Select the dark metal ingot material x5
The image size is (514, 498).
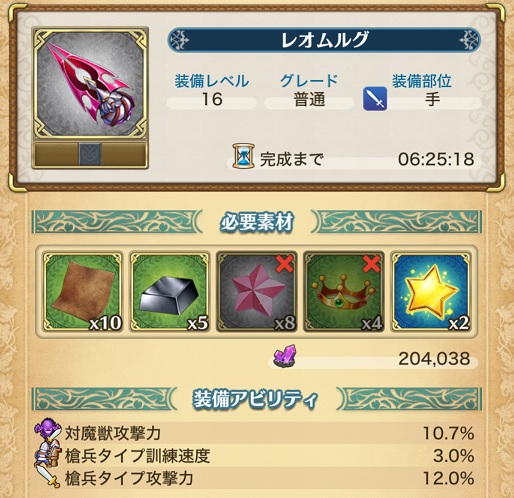pos(170,292)
